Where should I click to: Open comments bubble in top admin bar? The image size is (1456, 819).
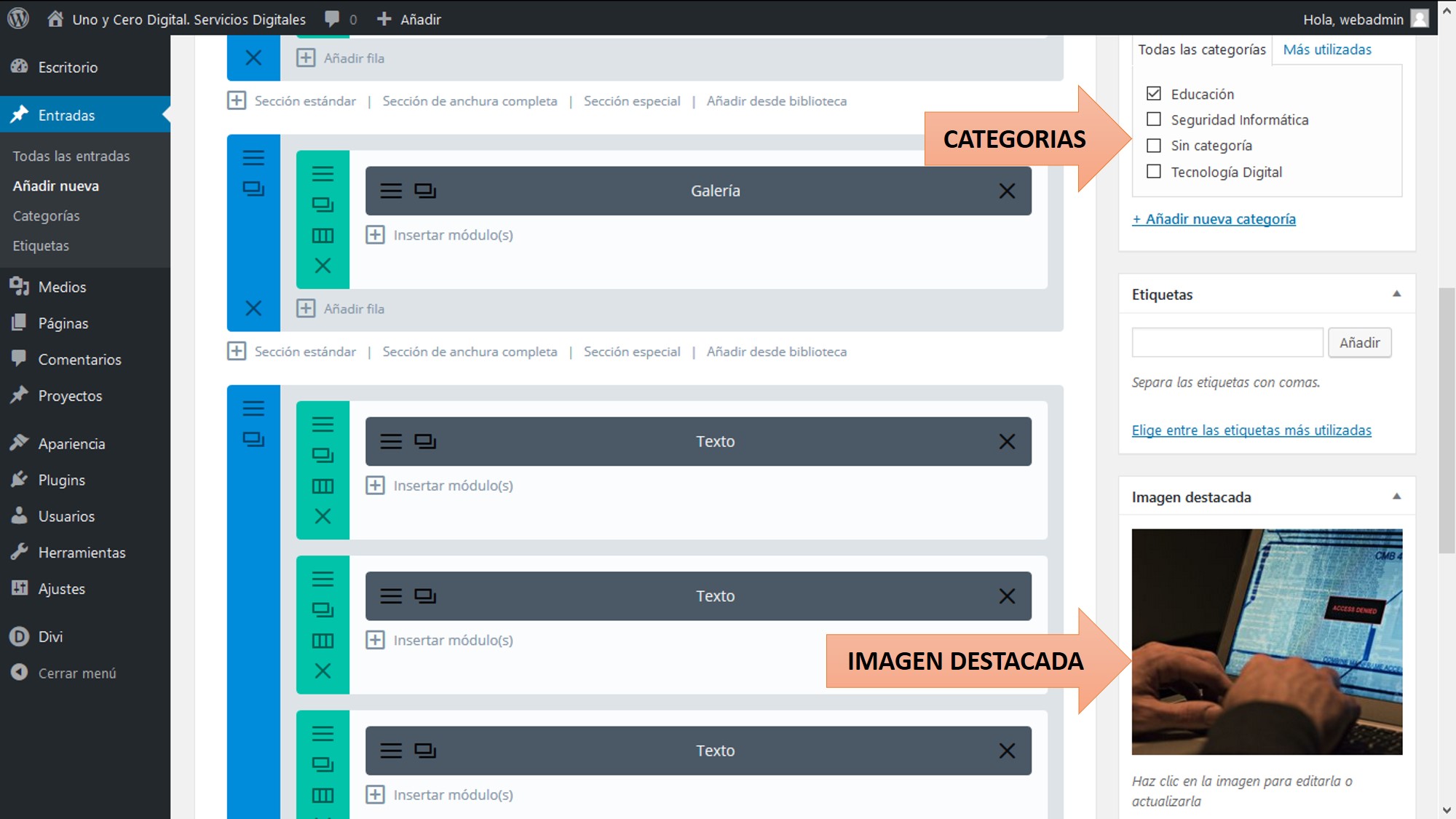[x=332, y=19]
